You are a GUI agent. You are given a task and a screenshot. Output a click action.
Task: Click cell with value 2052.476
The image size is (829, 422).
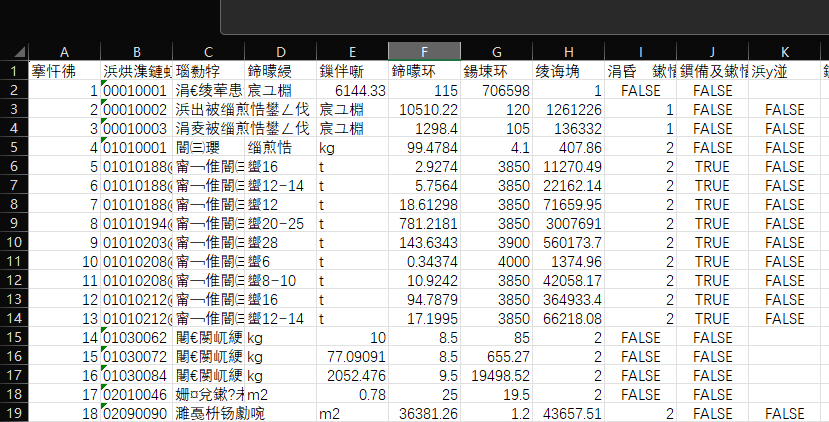352,376
